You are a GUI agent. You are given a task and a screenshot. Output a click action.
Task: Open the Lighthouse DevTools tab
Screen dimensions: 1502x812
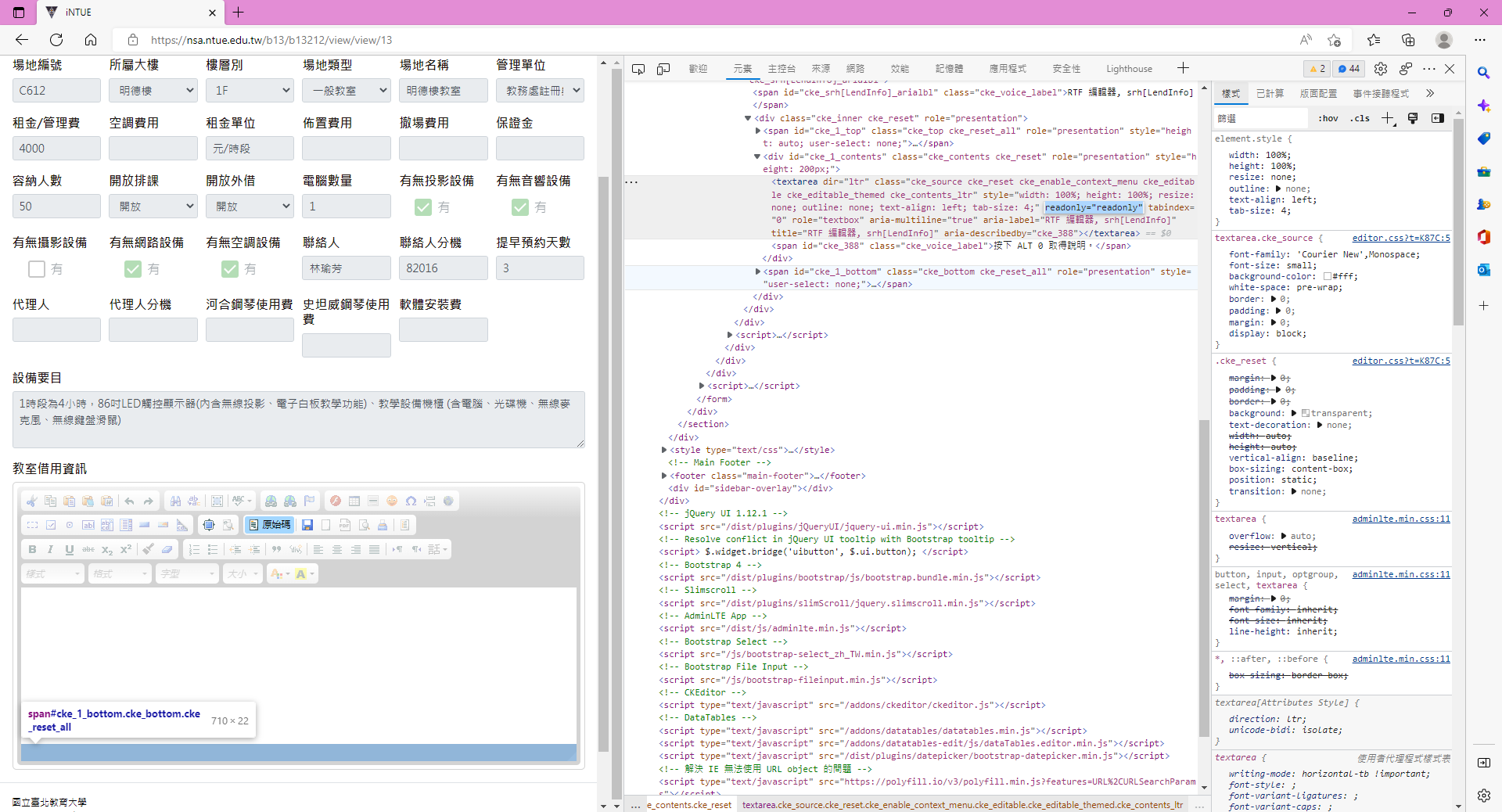[x=1129, y=69]
